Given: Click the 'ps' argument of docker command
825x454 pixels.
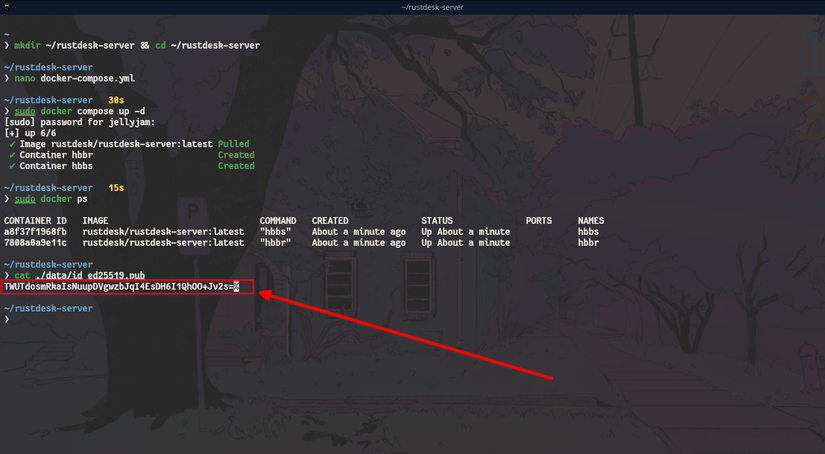Looking at the screenshot, I should pyautogui.click(x=82, y=199).
